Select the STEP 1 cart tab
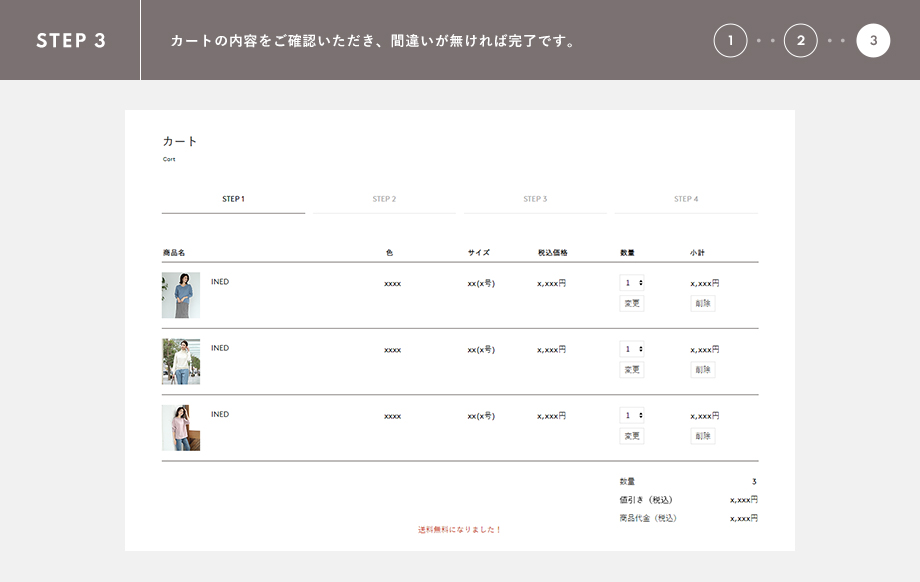Viewport: 920px width, 582px height. [233, 199]
